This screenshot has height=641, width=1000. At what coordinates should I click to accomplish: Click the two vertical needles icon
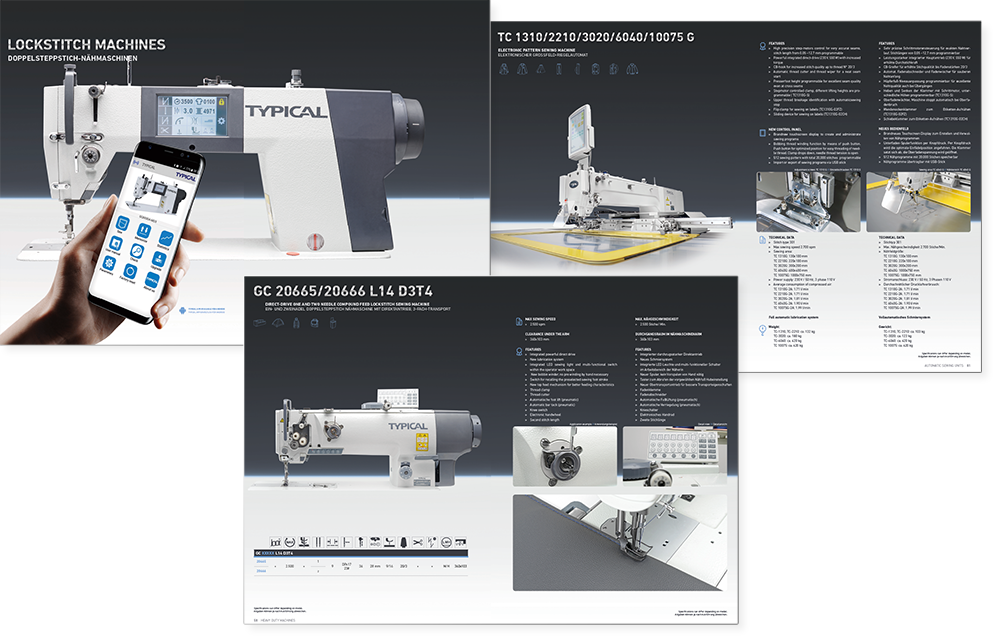(x=318, y=542)
